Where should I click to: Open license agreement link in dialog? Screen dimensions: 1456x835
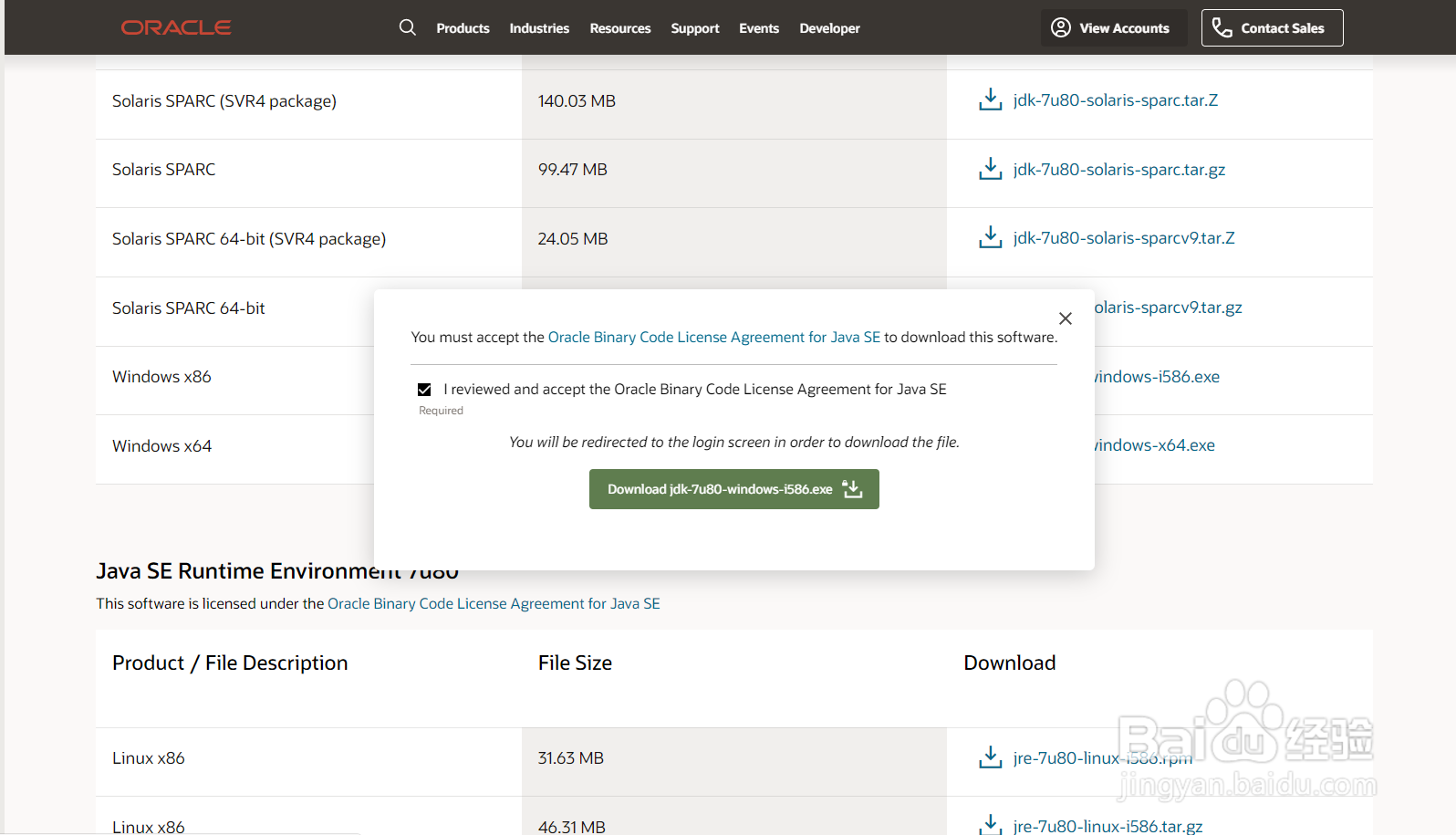[714, 337]
